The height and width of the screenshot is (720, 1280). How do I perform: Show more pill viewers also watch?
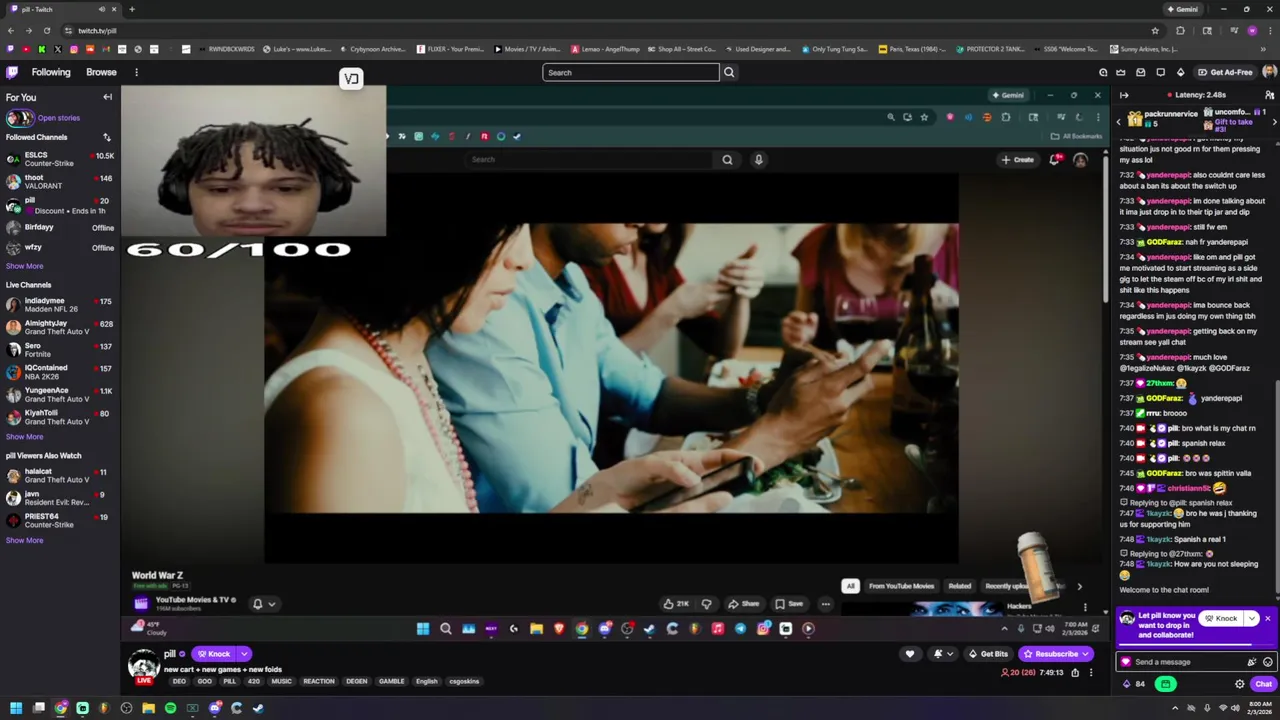[24, 541]
